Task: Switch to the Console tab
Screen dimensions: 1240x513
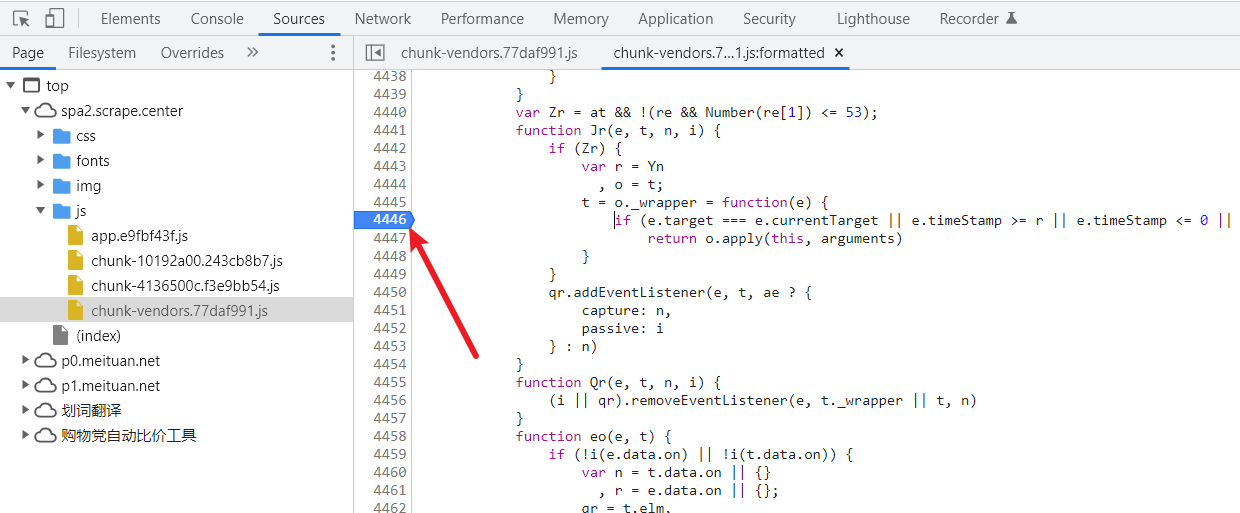Action: click(217, 19)
